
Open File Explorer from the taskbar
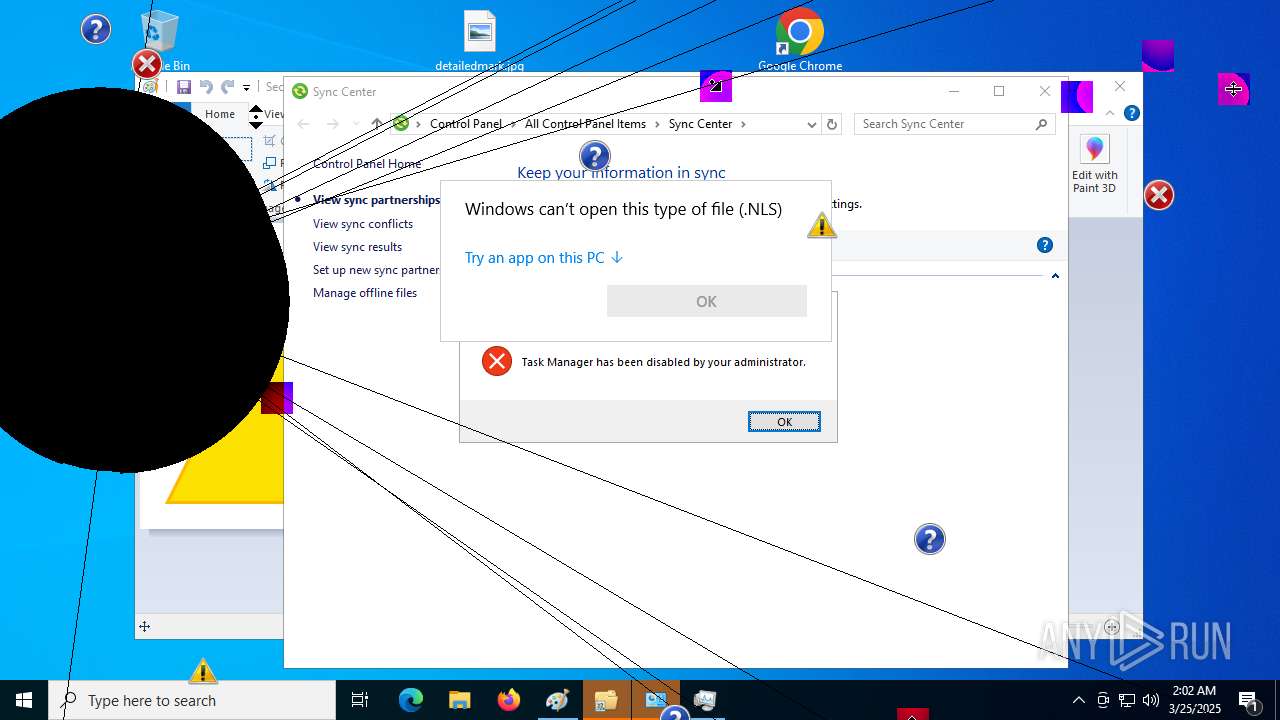[x=460, y=700]
